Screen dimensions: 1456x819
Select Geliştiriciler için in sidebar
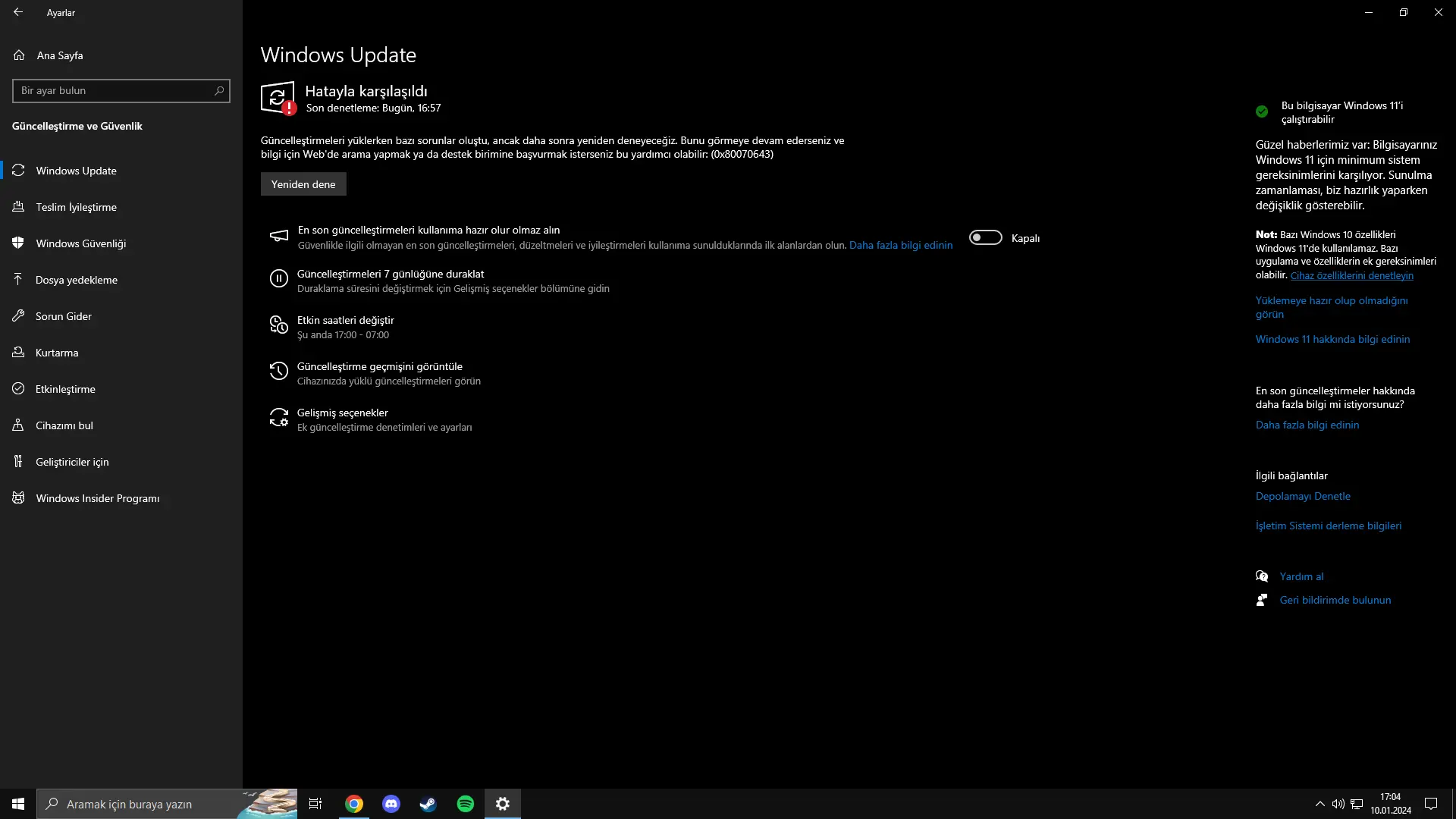121,461
